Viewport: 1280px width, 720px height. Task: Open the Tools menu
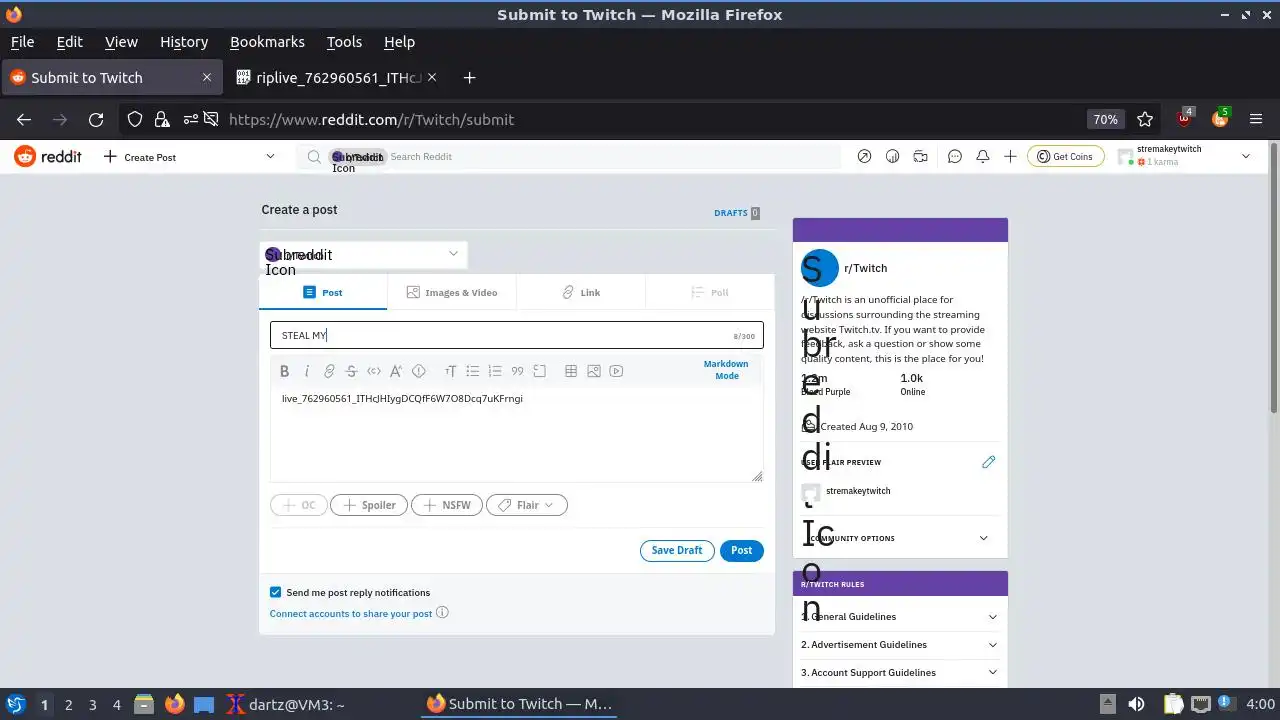[344, 42]
